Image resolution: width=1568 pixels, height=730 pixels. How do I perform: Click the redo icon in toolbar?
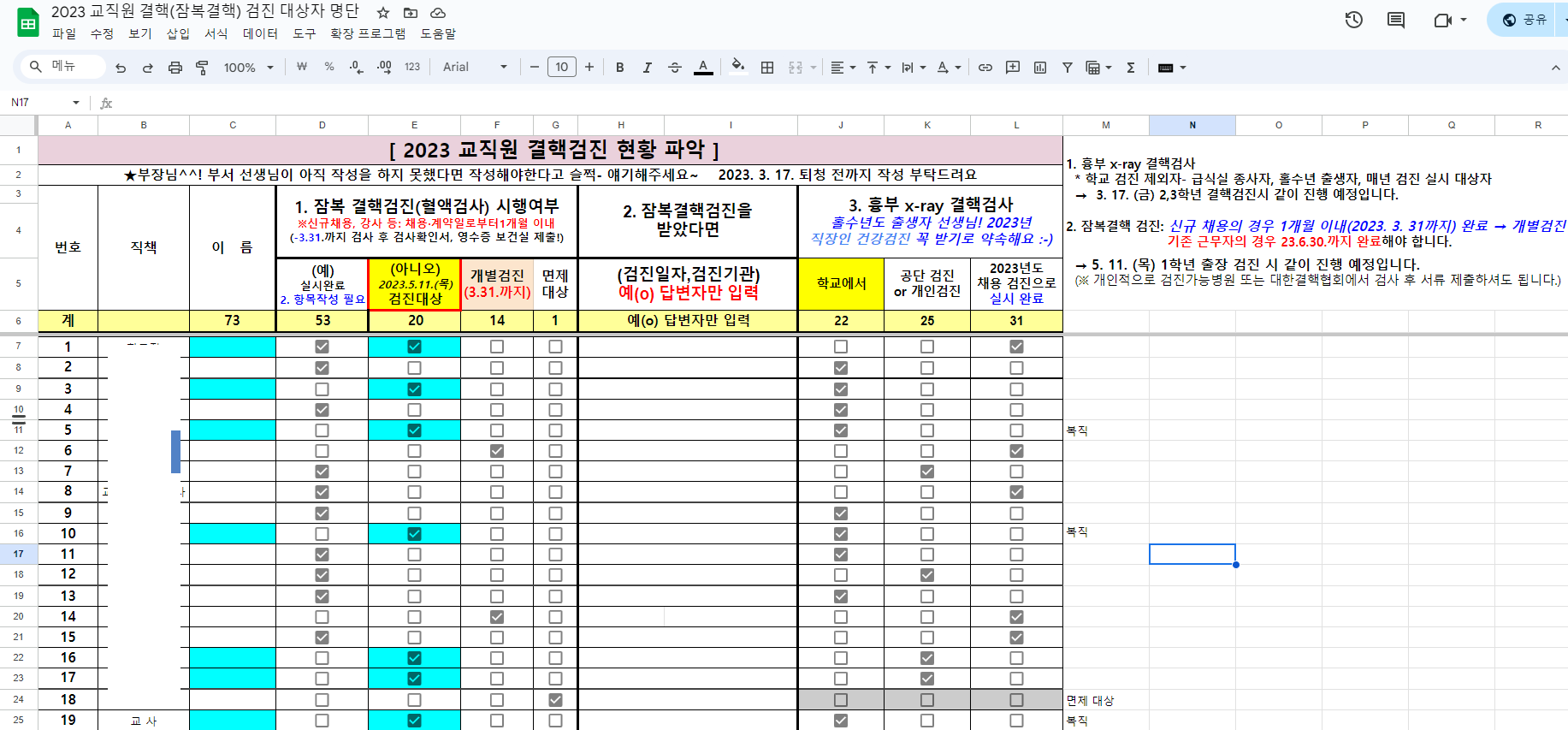148,68
